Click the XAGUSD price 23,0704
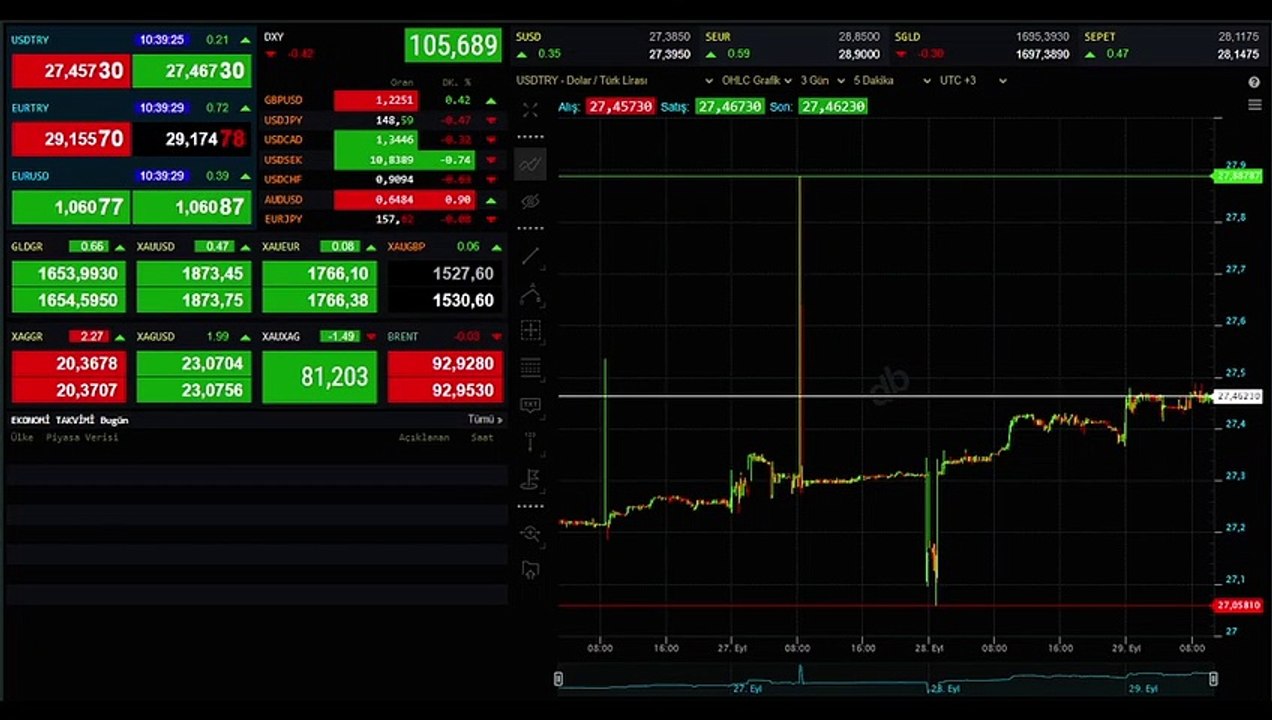This screenshot has height=720, width=1272. coord(194,363)
